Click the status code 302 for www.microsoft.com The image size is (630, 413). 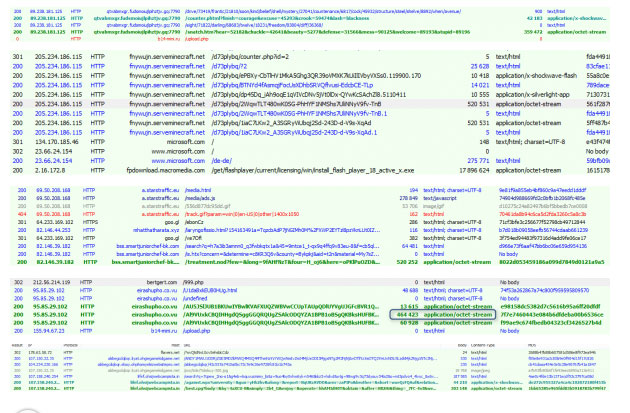coord(18,151)
